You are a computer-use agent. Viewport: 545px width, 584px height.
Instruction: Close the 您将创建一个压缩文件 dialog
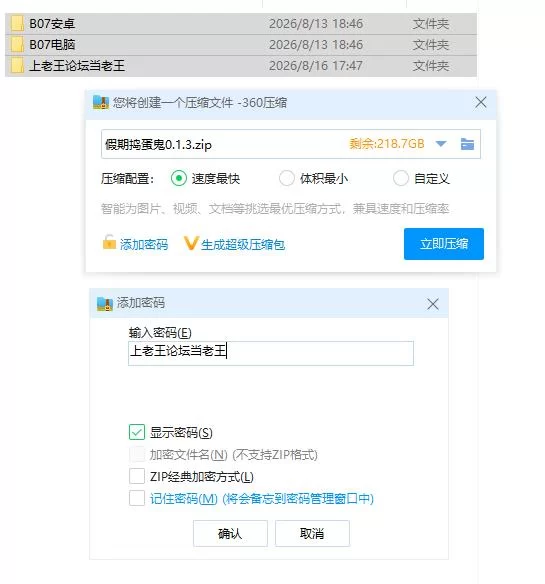(481, 102)
